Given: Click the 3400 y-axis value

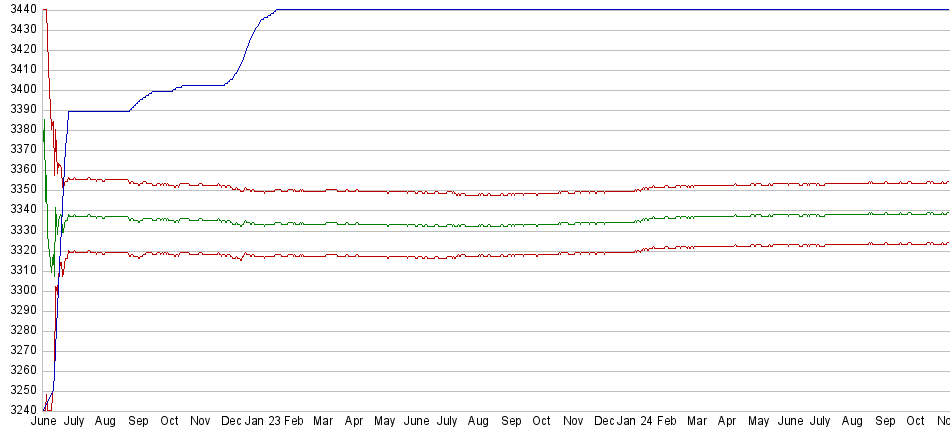Looking at the screenshot, I should click(22, 89).
